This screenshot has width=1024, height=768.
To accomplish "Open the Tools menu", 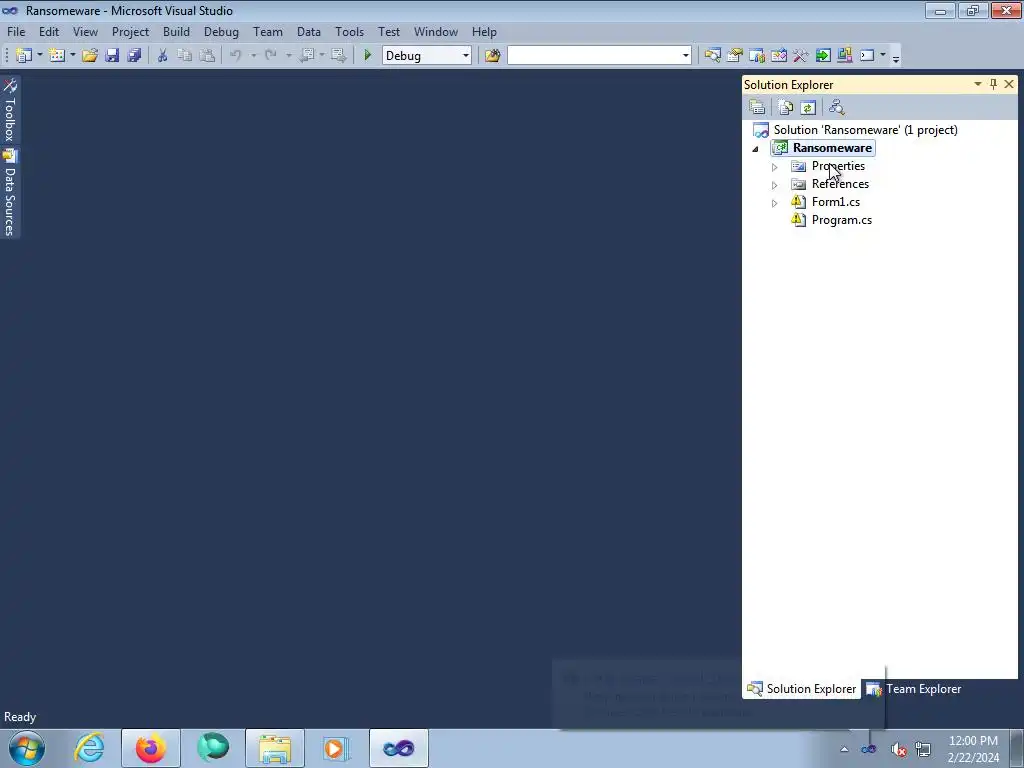I will [349, 31].
